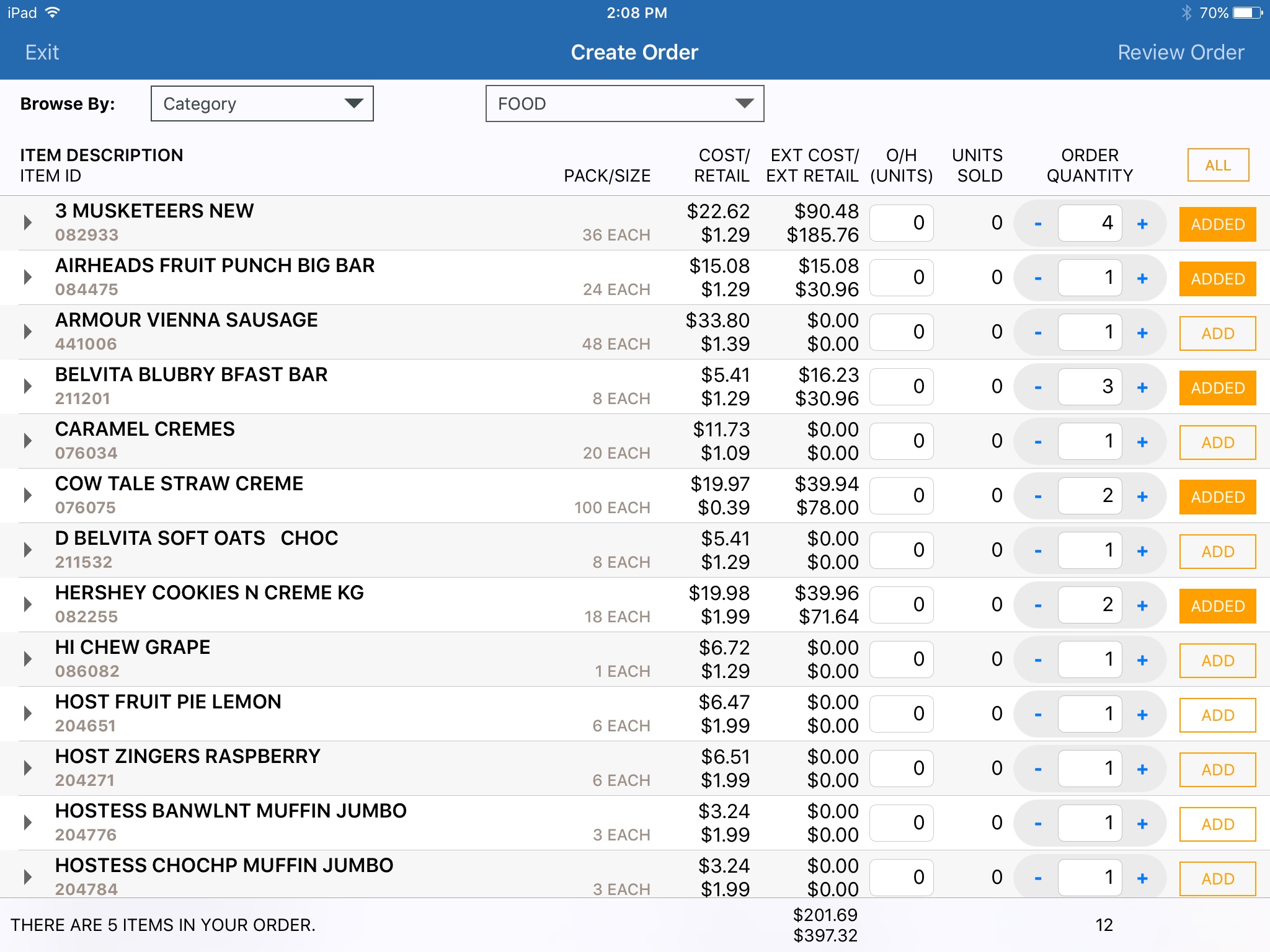Viewport: 1270px width, 952px height.
Task: Expand HERSHEY COOKIES N CREME KG row
Action: coord(27,604)
